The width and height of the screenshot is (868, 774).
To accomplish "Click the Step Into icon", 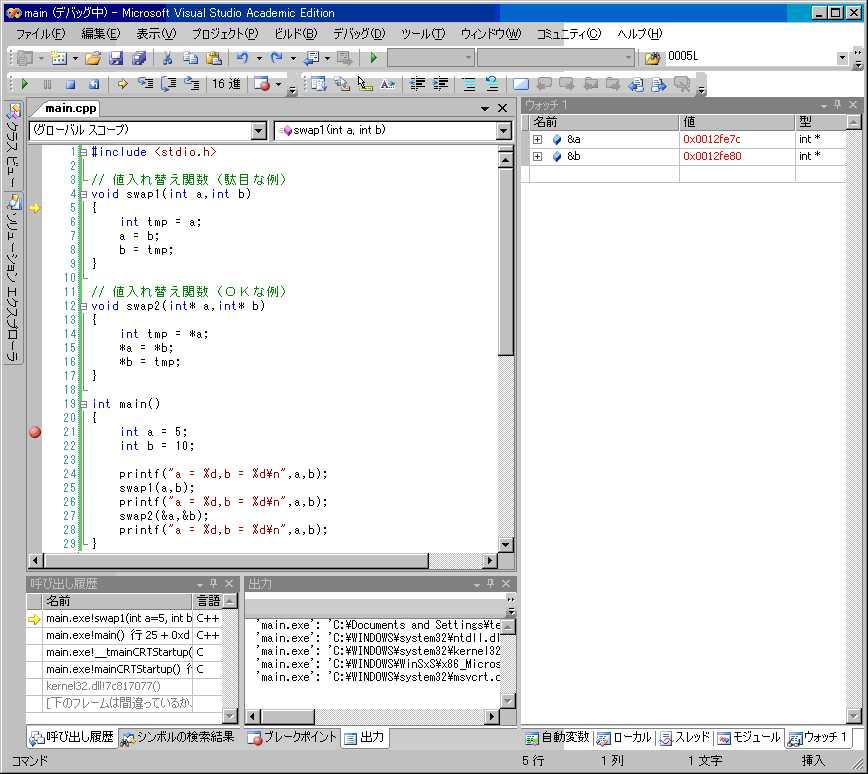I will (146, 84).
